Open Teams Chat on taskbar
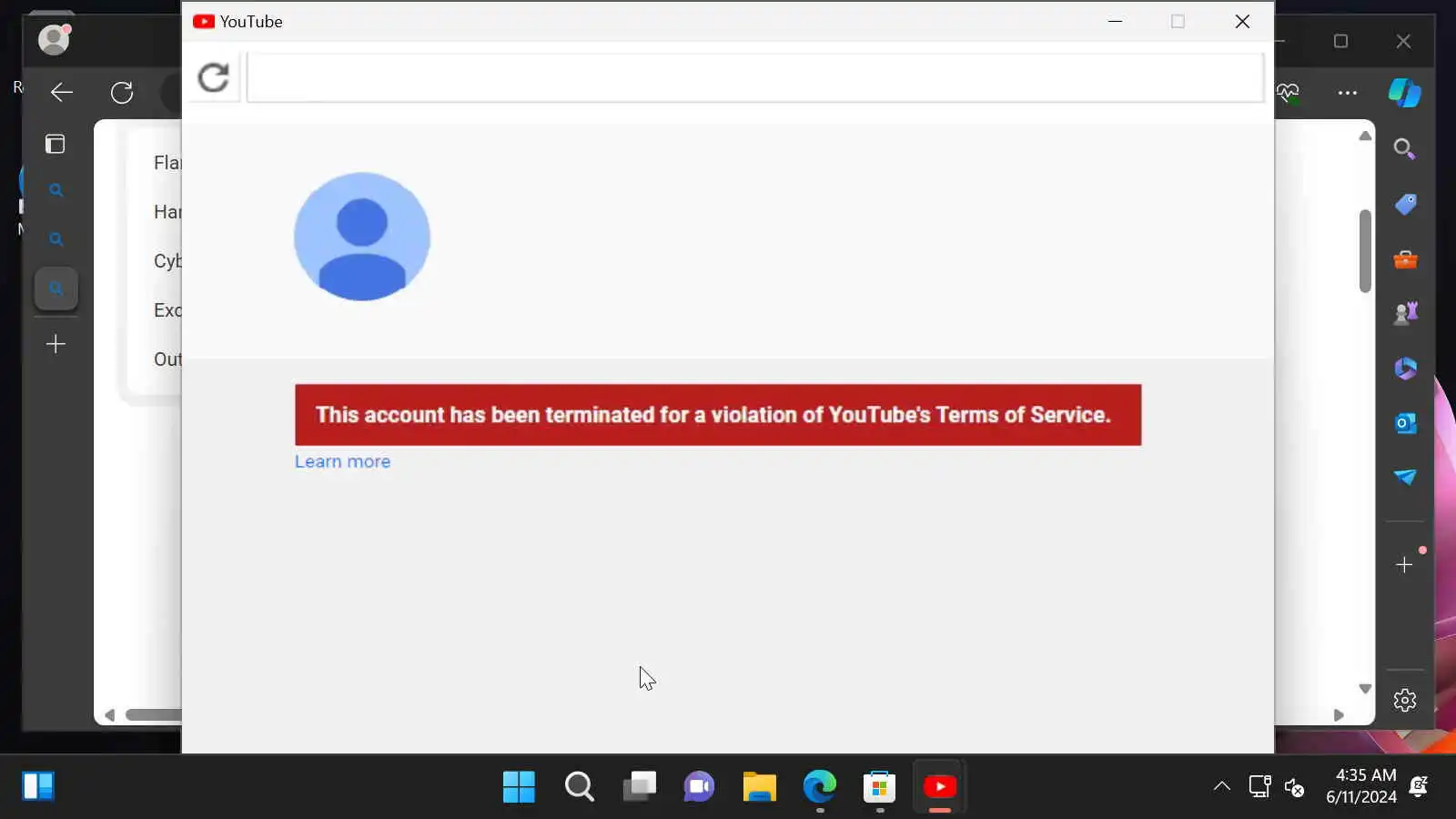 (x=699, y=786)
